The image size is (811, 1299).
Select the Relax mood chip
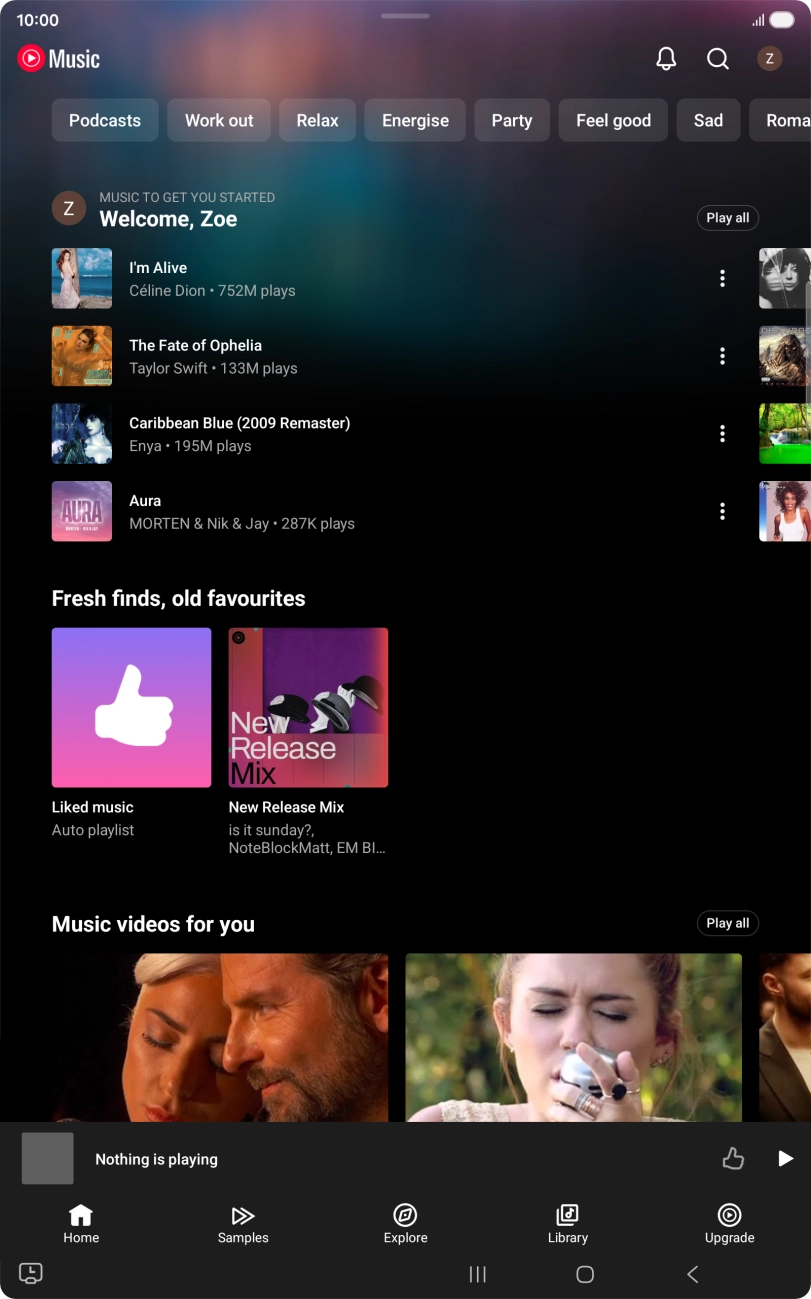click(317, 120)
